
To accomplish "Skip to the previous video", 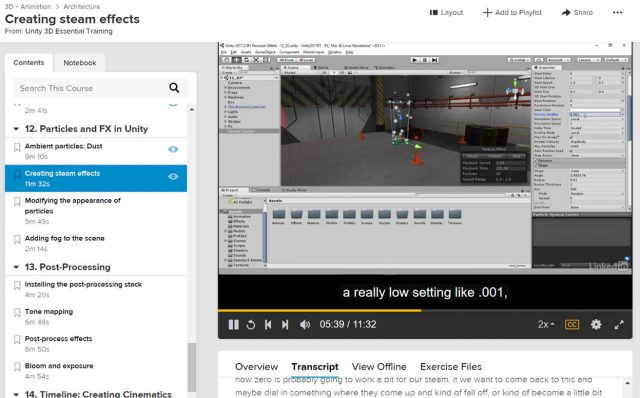I will point(268,325).
